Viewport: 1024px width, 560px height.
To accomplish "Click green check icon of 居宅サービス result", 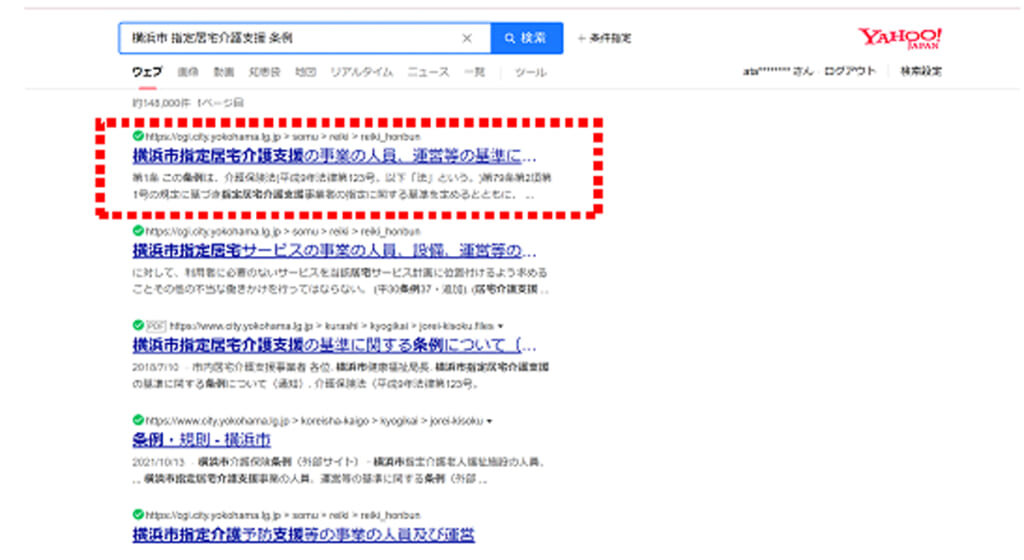I will 138,230.
